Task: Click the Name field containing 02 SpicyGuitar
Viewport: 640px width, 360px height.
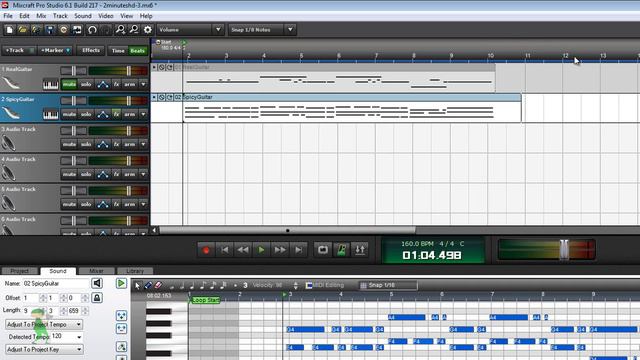Action: [x=55, y=283]
